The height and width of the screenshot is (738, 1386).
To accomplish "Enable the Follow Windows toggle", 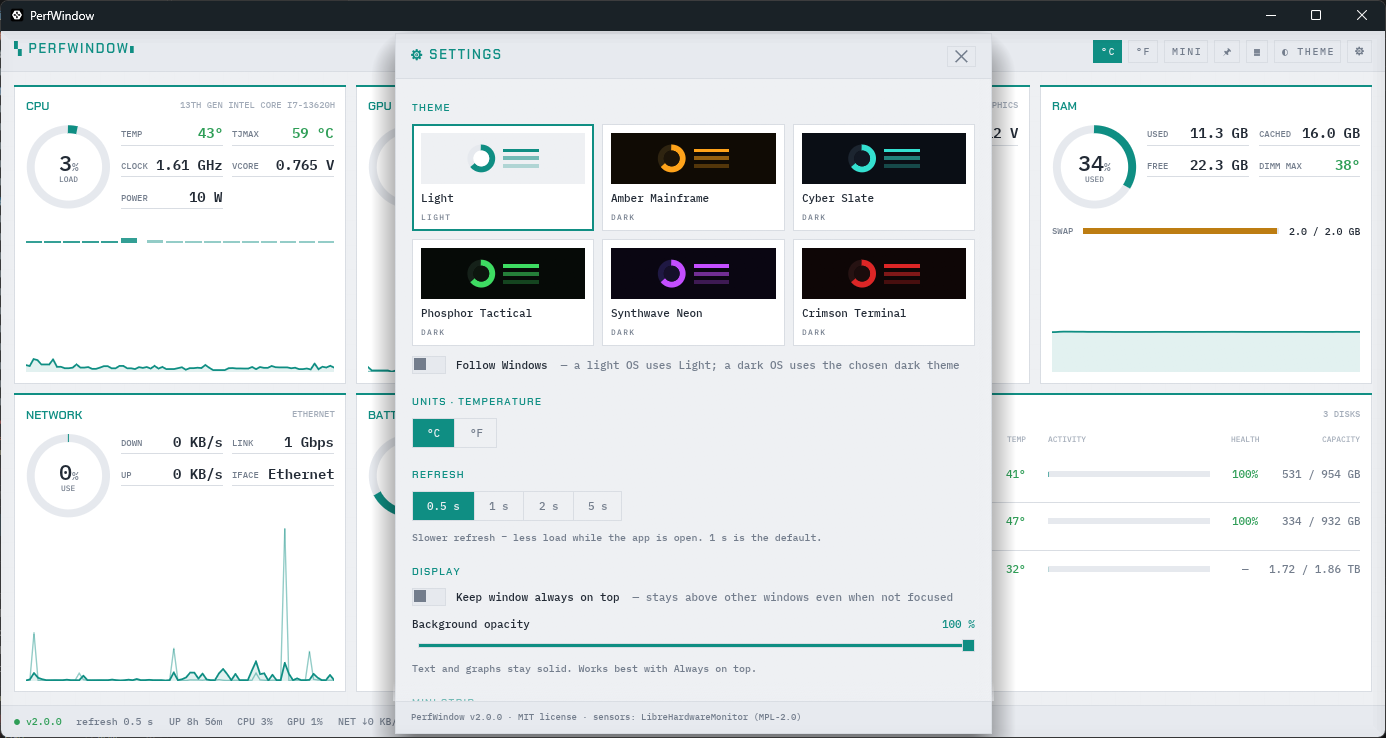I will click(429, 365).
